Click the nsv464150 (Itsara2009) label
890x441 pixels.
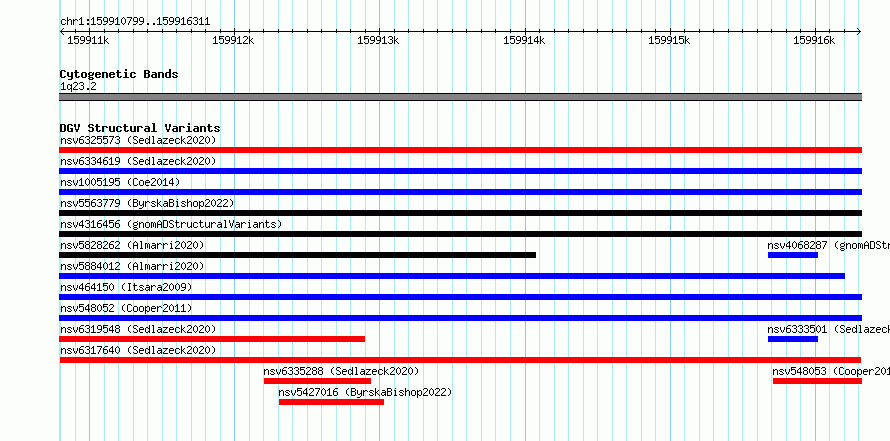point(126,287)
